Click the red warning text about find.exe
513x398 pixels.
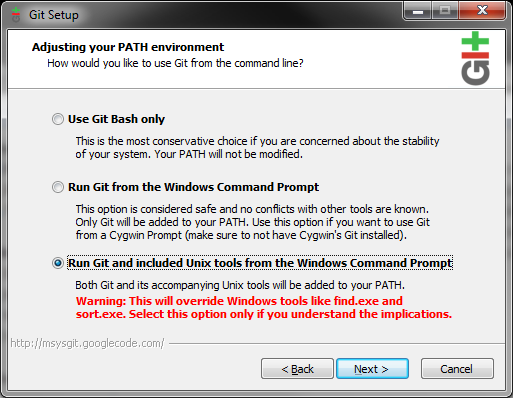coord(264,307)
